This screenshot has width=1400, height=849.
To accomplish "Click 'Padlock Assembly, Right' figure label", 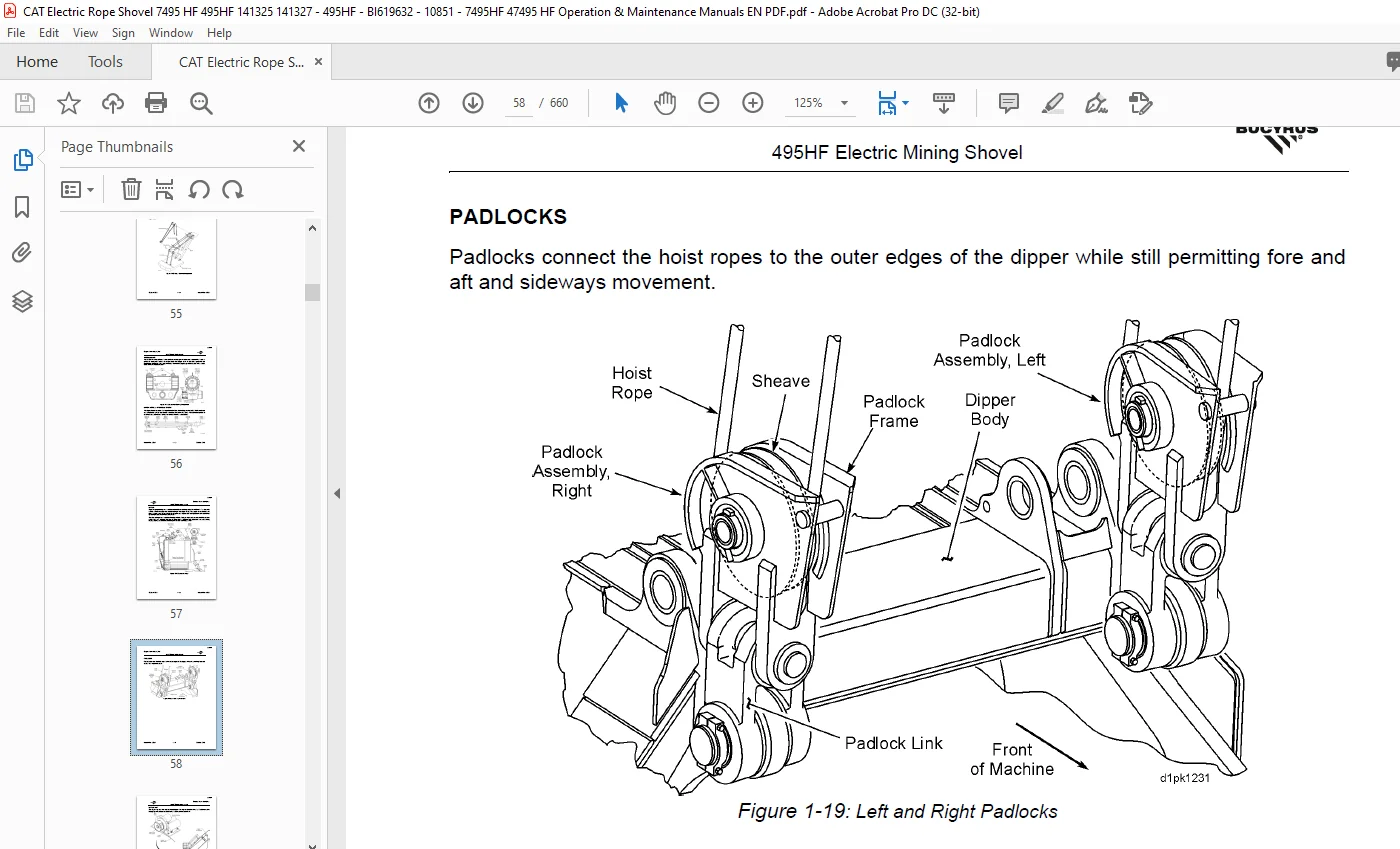I will [571, 471].
